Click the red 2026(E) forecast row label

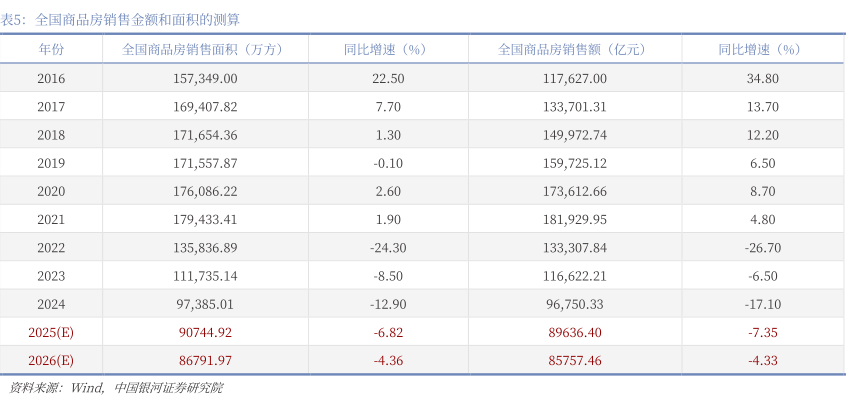51,360
